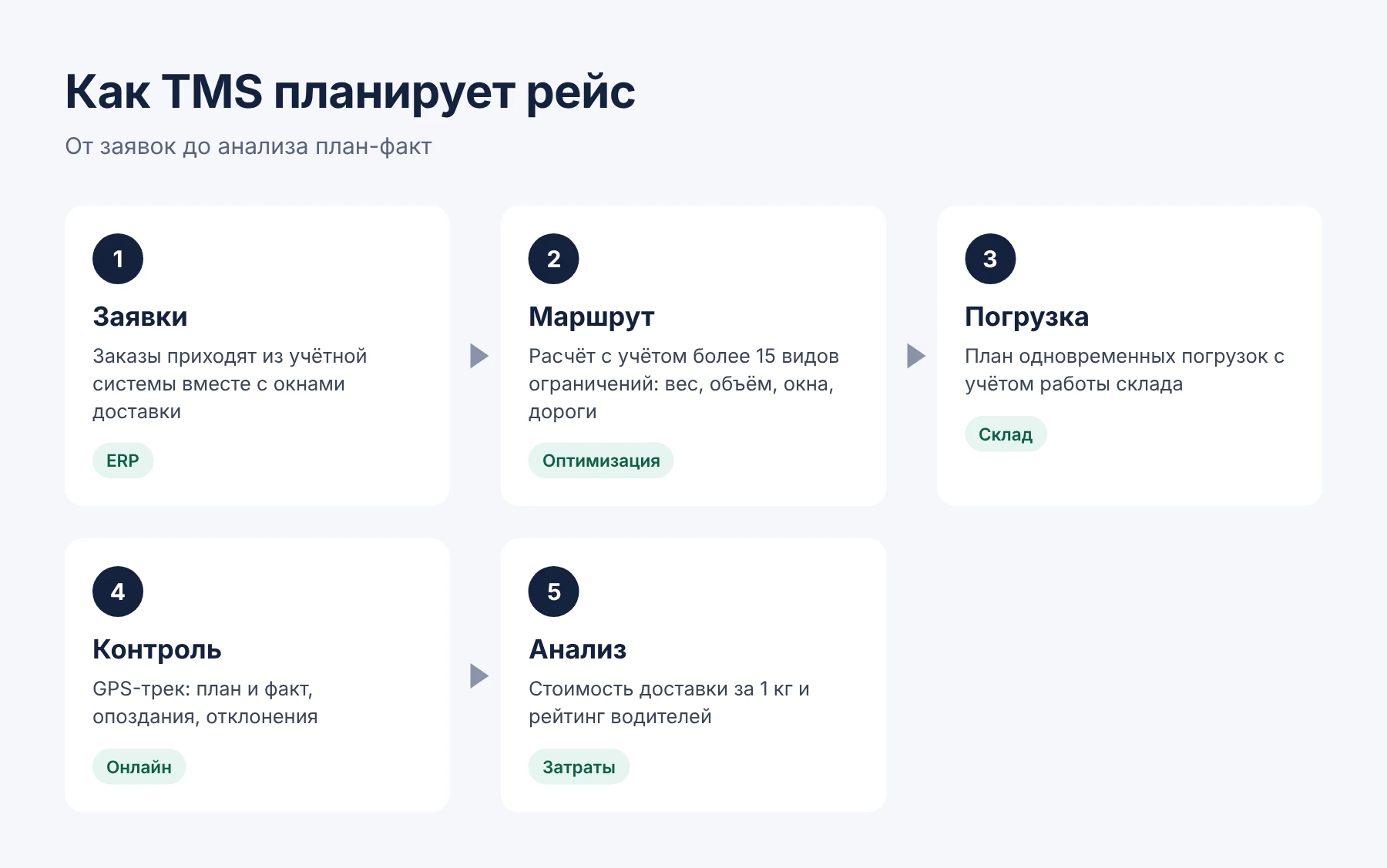Click the Маршрут card title

click(591, 317)
